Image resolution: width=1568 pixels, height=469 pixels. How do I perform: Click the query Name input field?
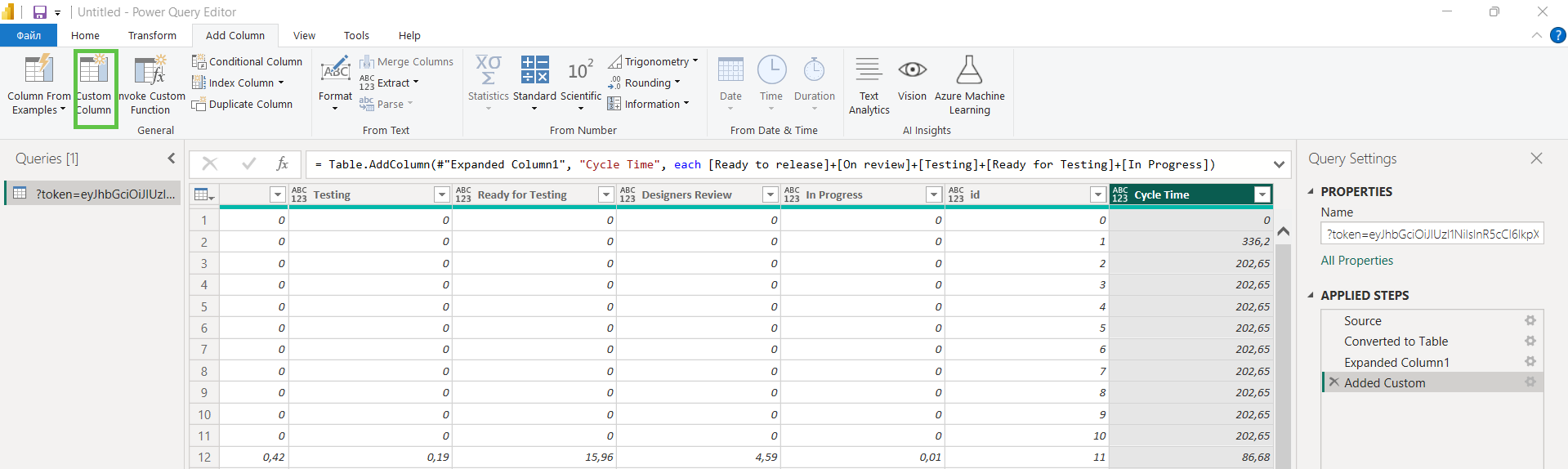(1432, 234)
